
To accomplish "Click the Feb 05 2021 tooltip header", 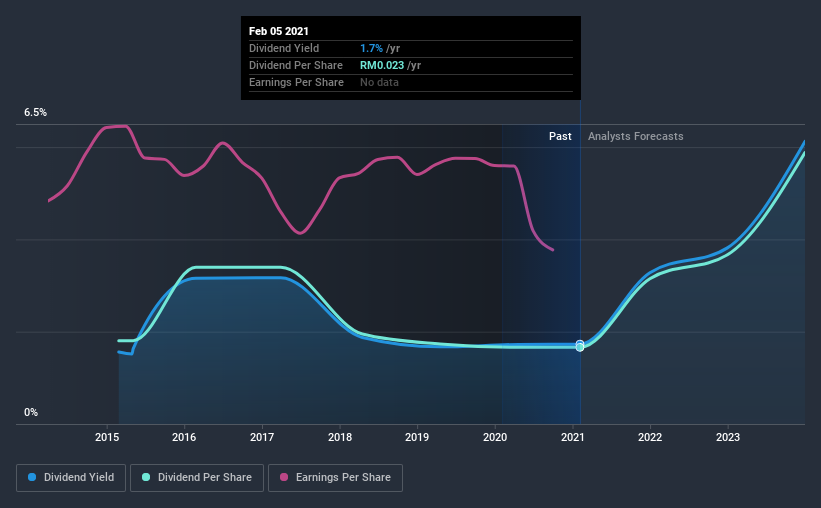I will (279, 31).
